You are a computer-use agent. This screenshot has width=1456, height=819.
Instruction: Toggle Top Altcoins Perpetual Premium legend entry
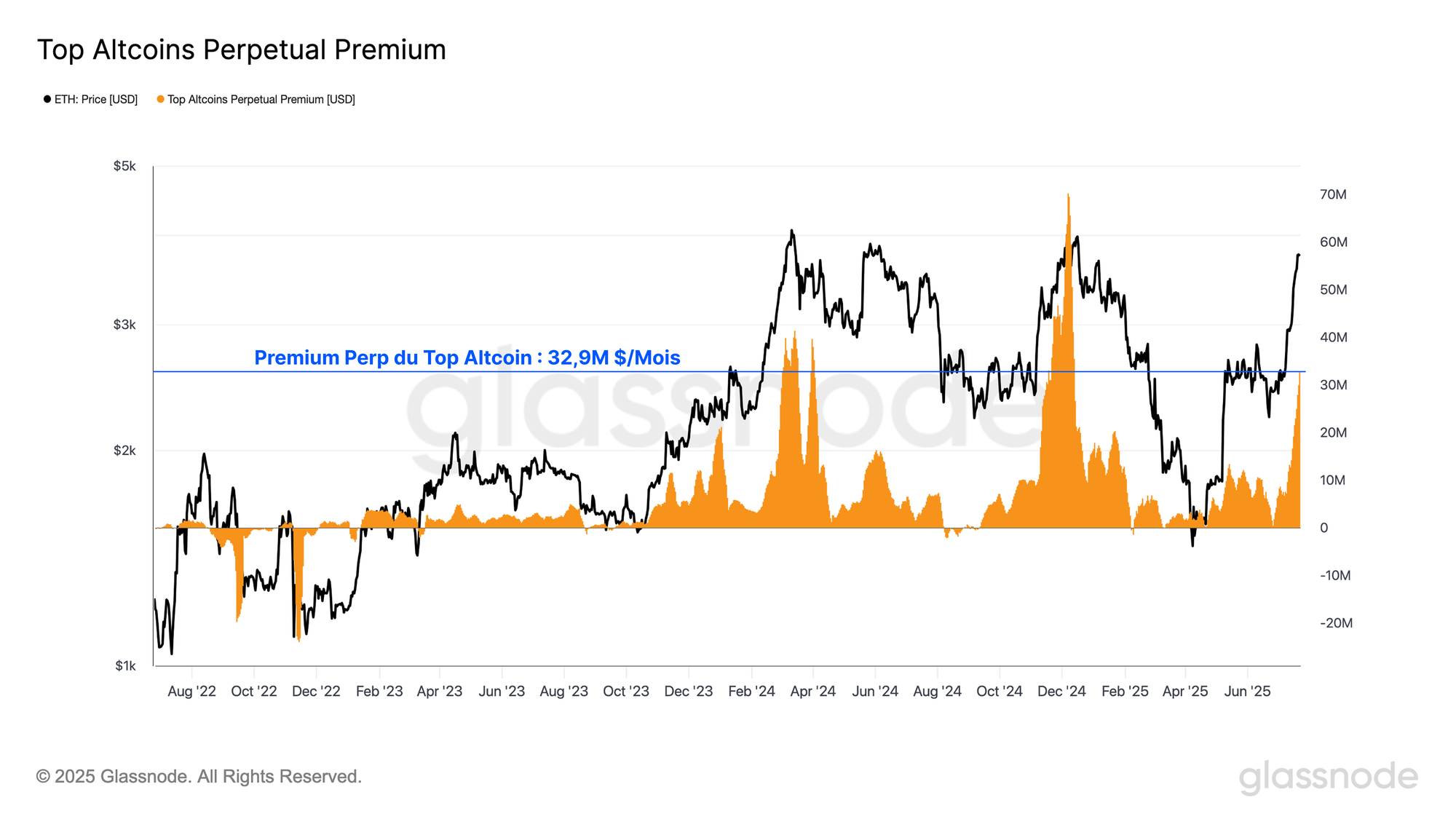click(256, 99)
